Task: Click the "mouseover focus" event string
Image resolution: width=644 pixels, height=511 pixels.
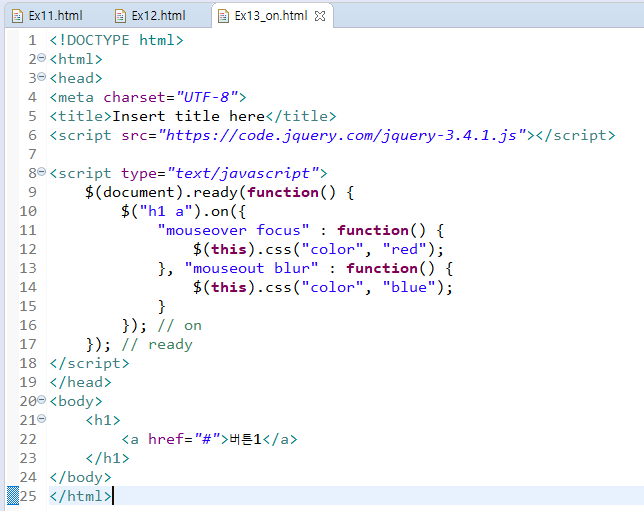Action: 233,230
